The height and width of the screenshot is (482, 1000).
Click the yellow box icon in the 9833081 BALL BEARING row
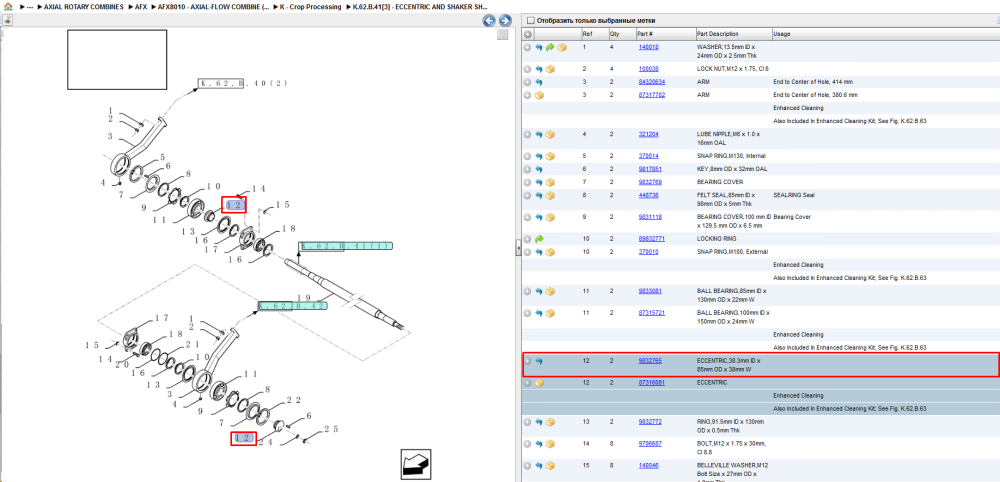(x=550, y=291)
